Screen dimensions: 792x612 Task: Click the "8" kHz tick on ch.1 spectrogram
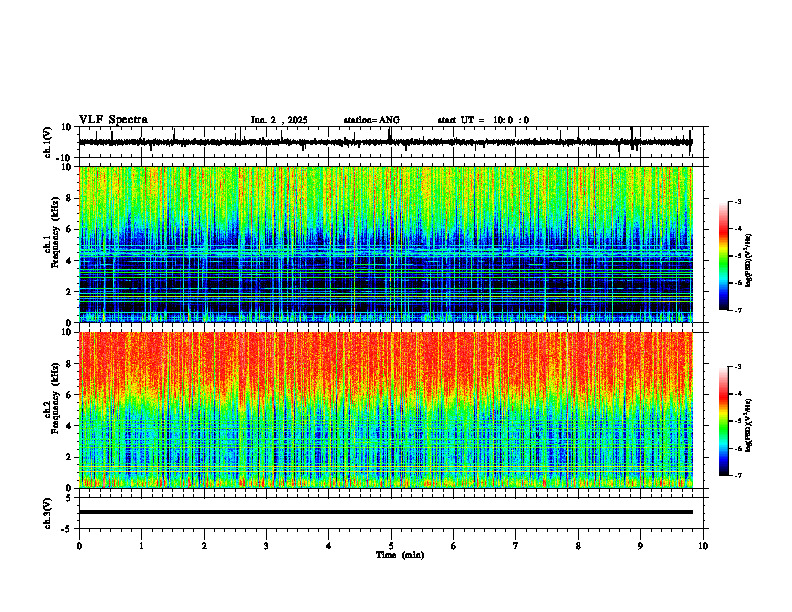[70, 198]
